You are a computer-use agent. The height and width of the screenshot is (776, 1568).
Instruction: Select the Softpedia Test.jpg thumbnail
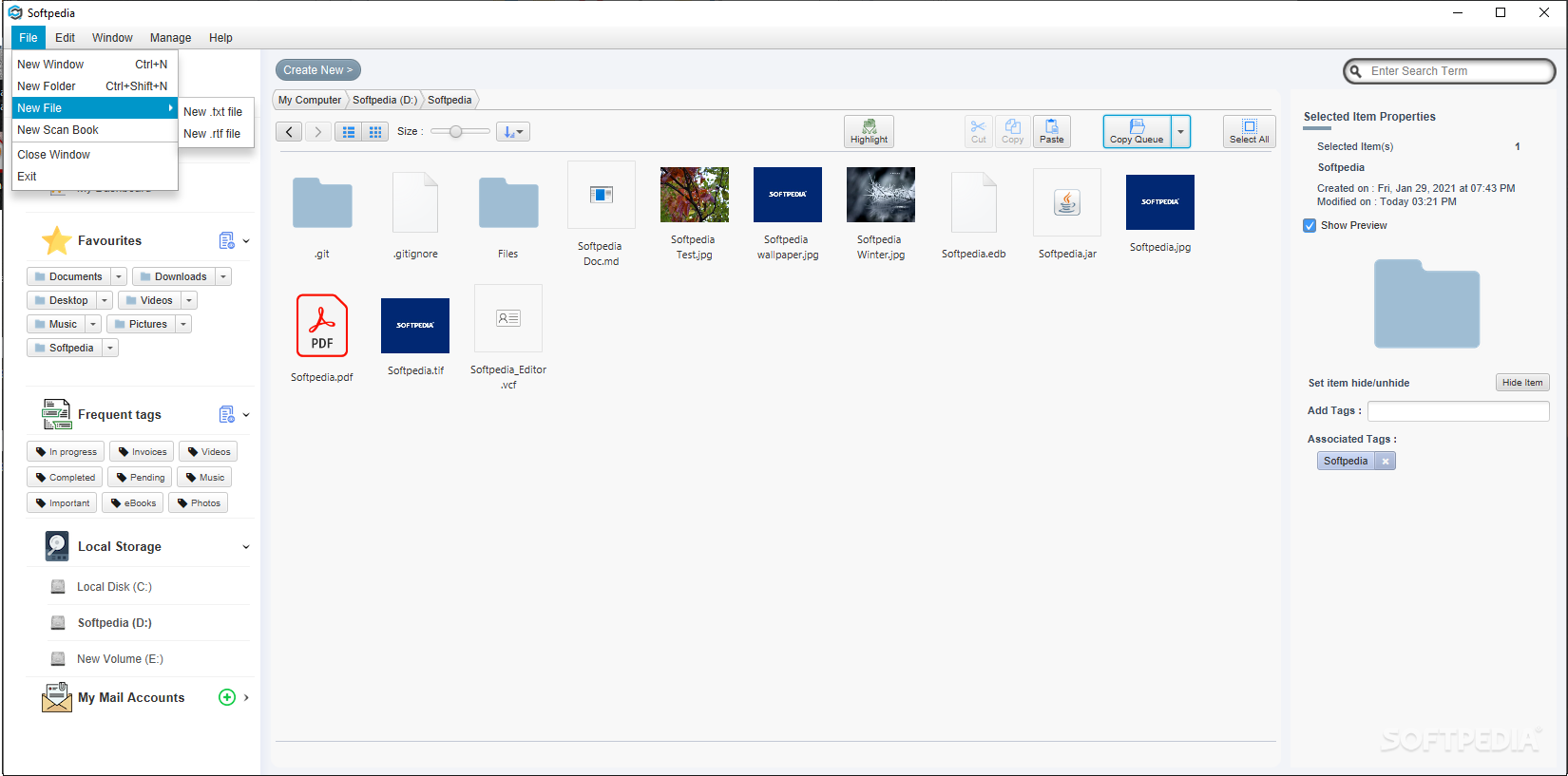pos(695,195)
